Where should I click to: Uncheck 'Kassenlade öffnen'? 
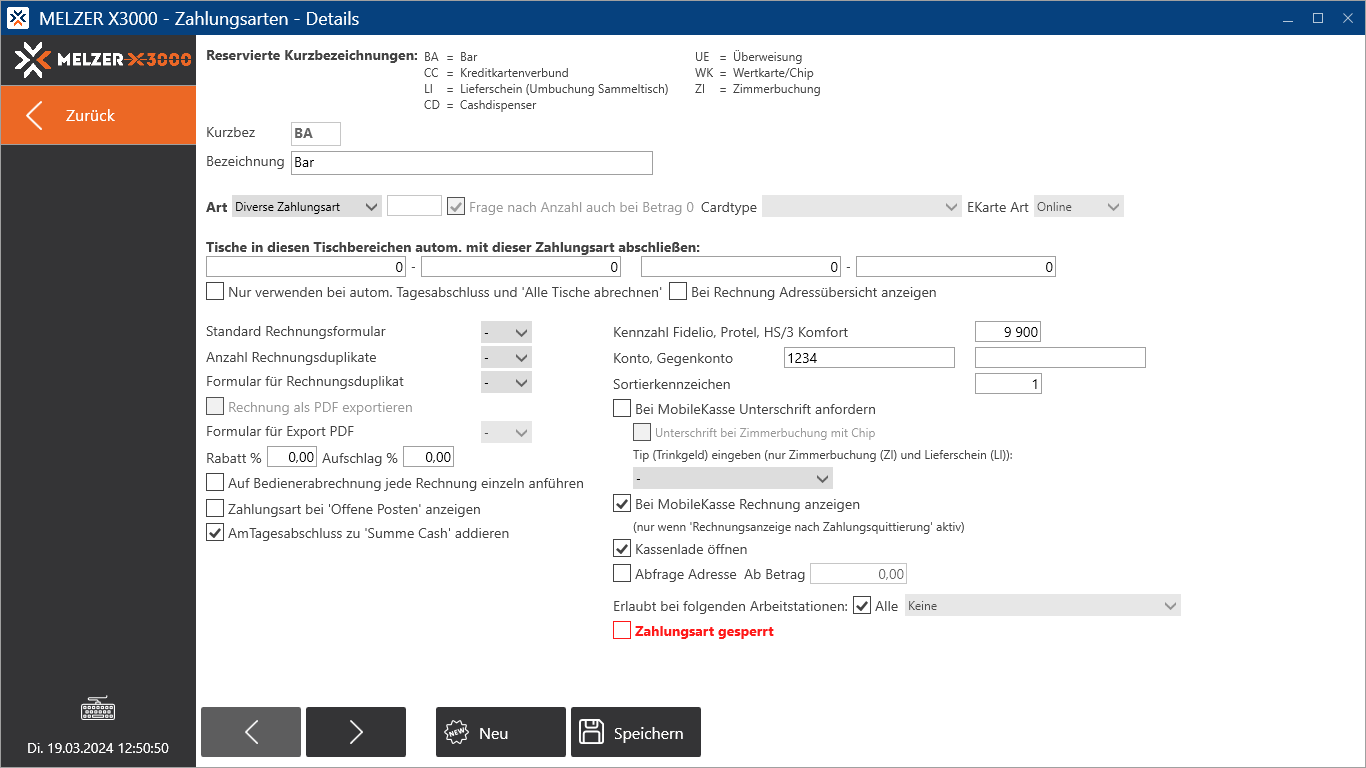622,549
